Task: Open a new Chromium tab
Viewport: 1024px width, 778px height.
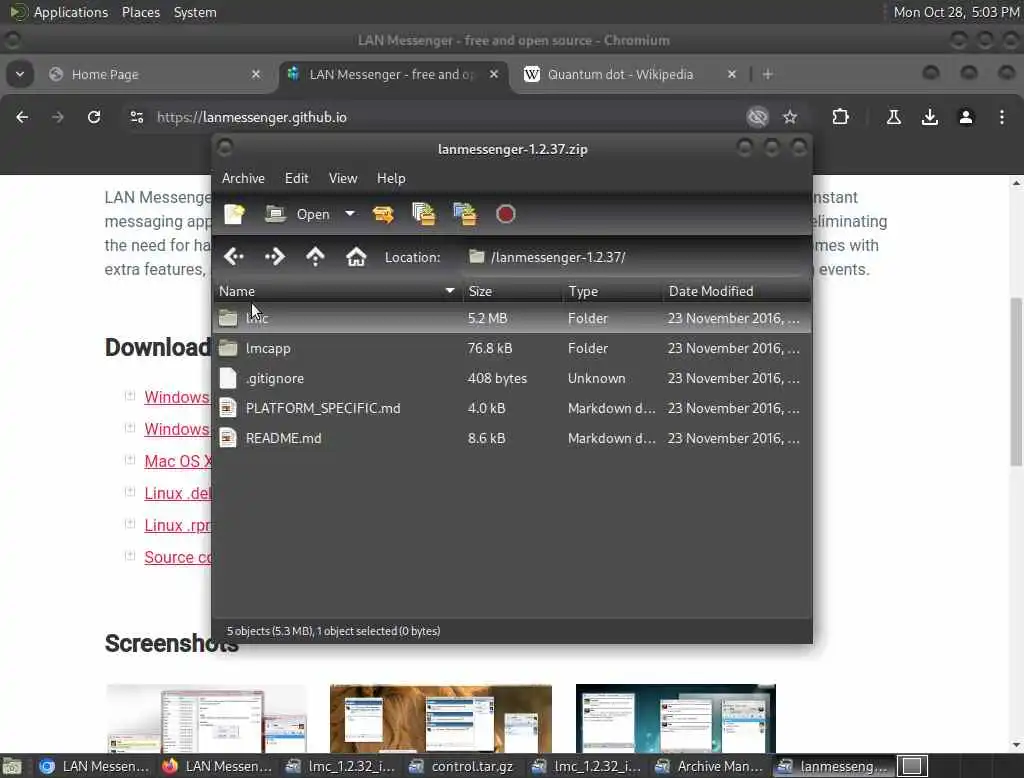Action: [768, 74]
